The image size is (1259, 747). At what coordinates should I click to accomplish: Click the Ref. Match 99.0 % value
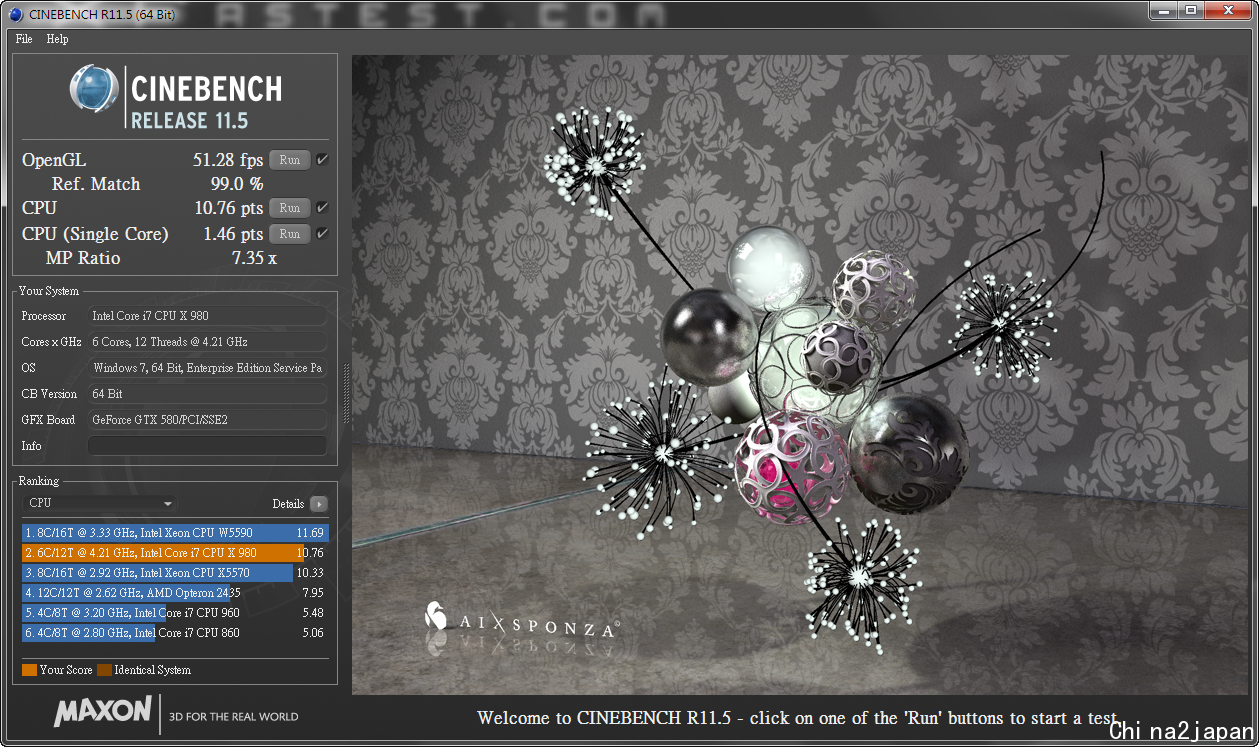[237, 184]
